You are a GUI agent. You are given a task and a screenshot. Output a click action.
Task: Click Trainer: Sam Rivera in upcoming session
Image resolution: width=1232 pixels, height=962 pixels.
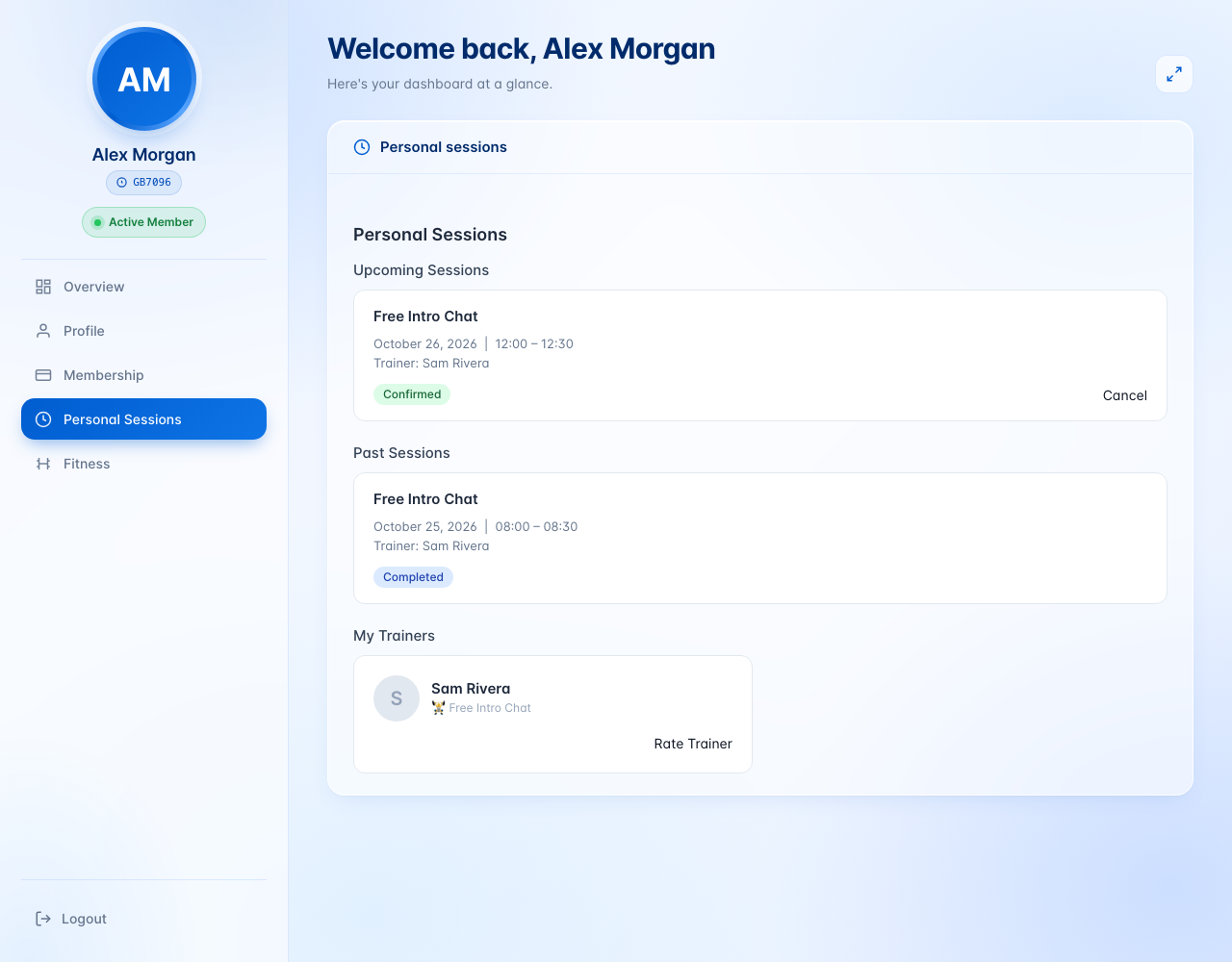coord(431,363)
